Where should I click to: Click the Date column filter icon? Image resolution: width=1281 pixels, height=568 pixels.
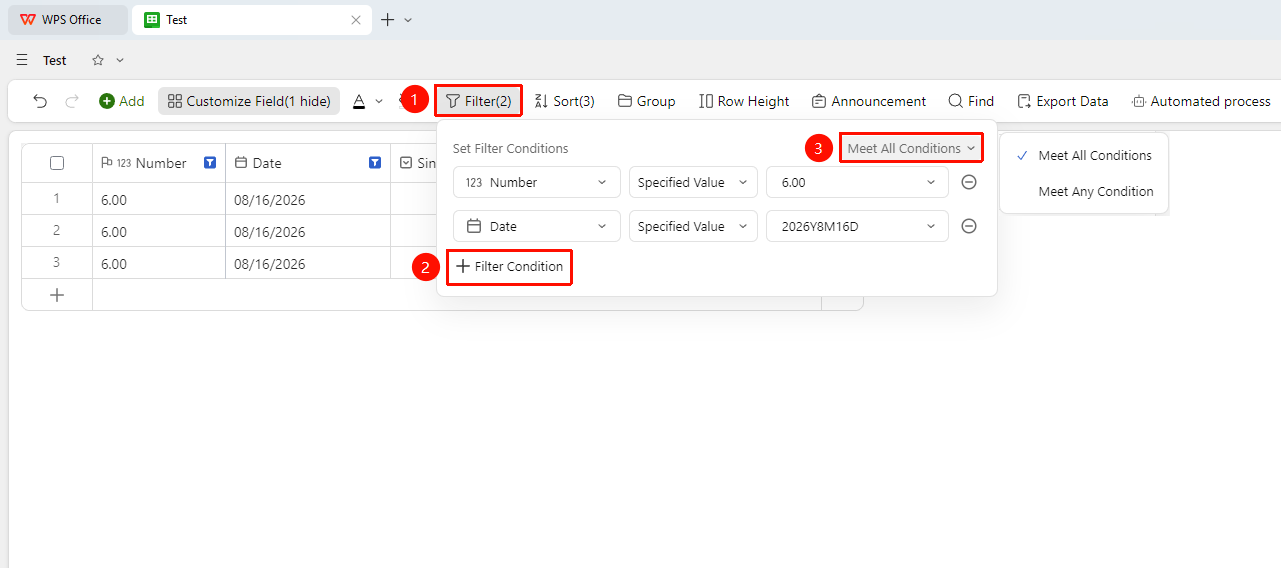[375, 163]
